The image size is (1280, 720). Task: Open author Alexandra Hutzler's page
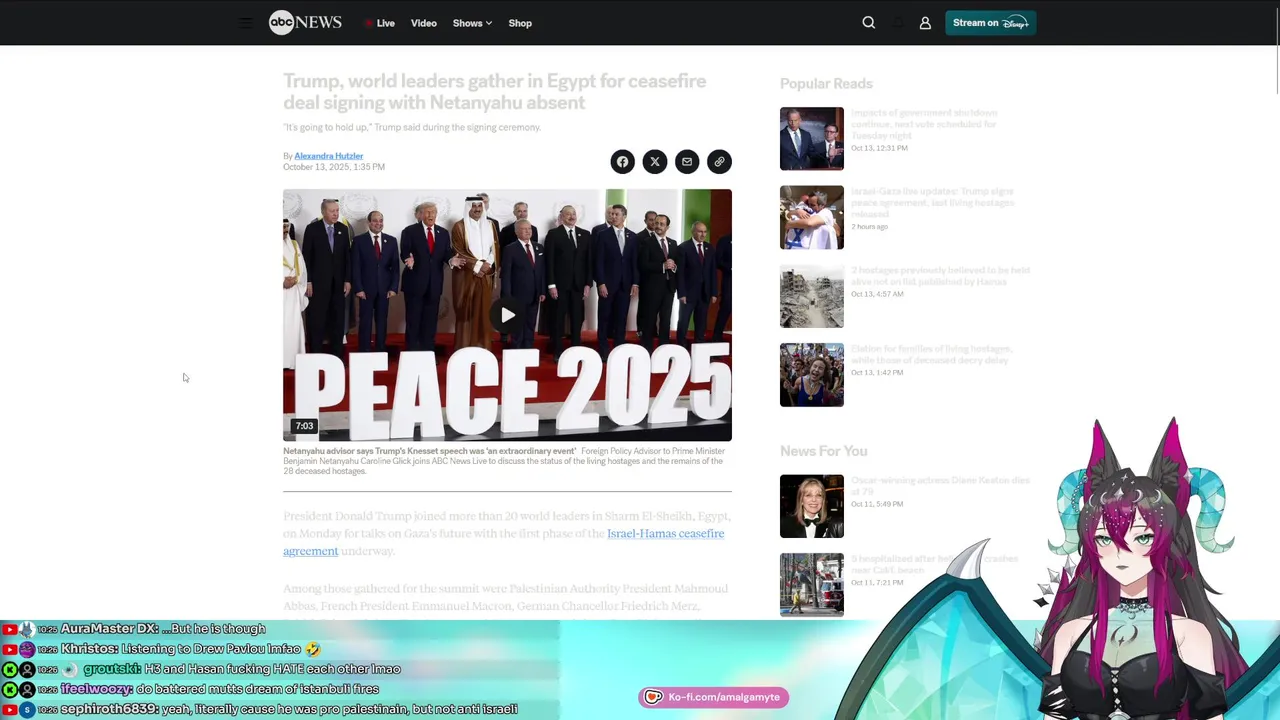[328, 156]
